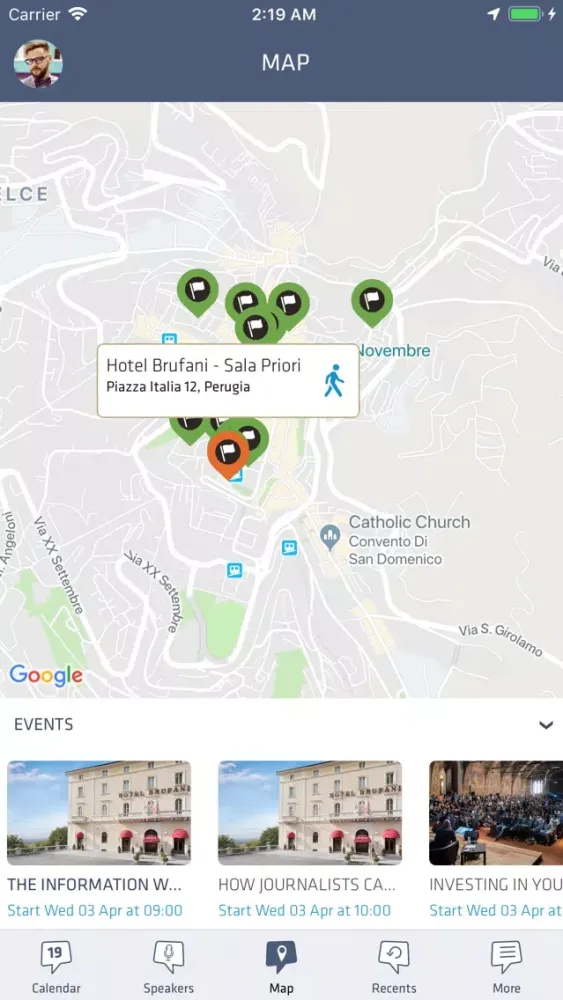Tap the Catholic Church map marker icon
This screenshot has height=1000, width=563.
pos(330,538)
